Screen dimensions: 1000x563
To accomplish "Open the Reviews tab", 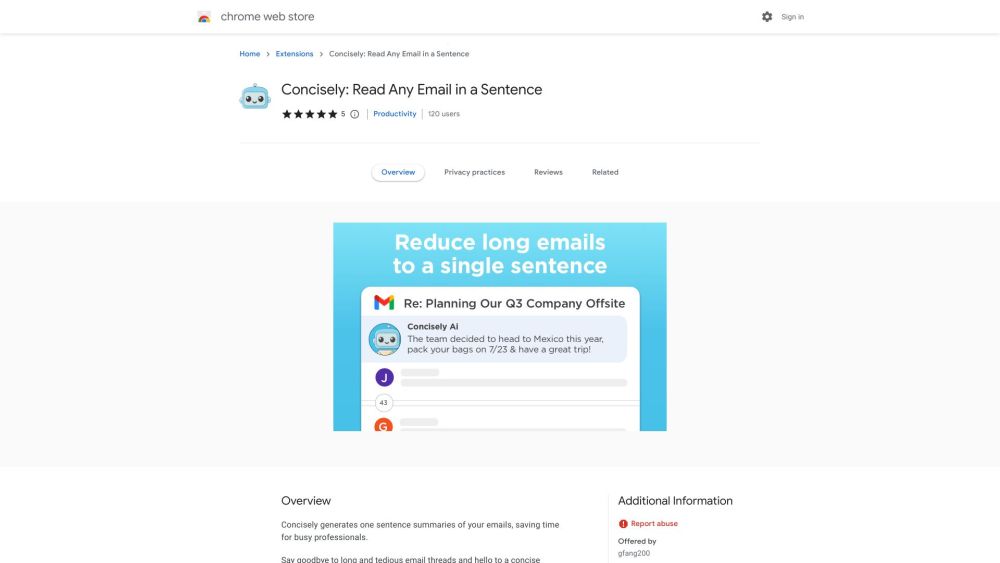I will pyautogui.click(x=548, y=172).
